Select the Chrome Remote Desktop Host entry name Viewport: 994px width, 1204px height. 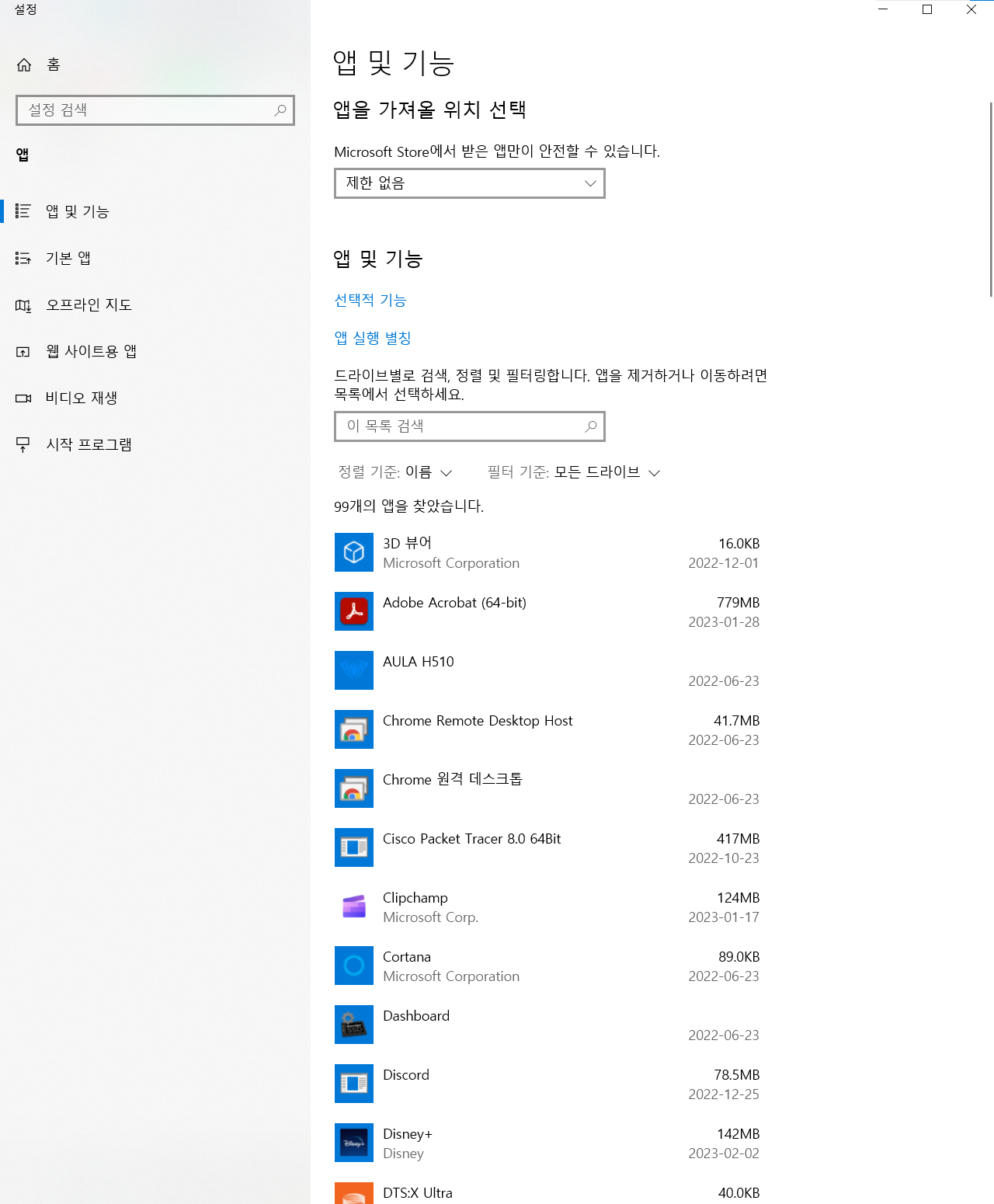(478, 721)
